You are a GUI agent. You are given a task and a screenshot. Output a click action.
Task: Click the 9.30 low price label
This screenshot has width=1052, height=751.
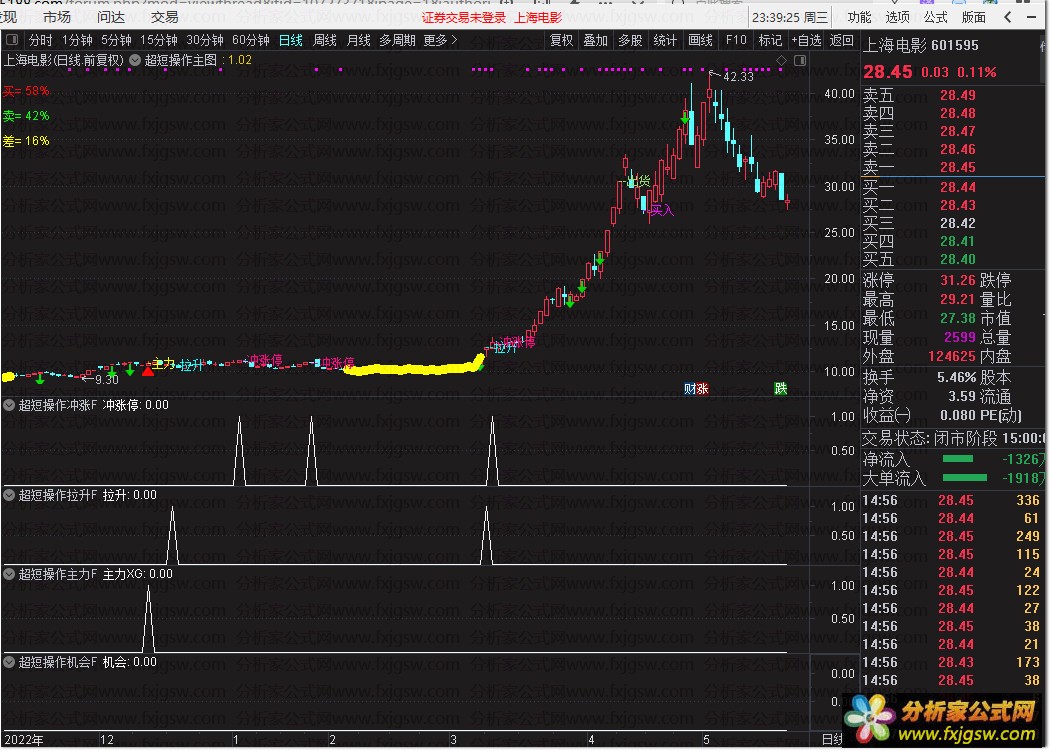coord(107,380)
